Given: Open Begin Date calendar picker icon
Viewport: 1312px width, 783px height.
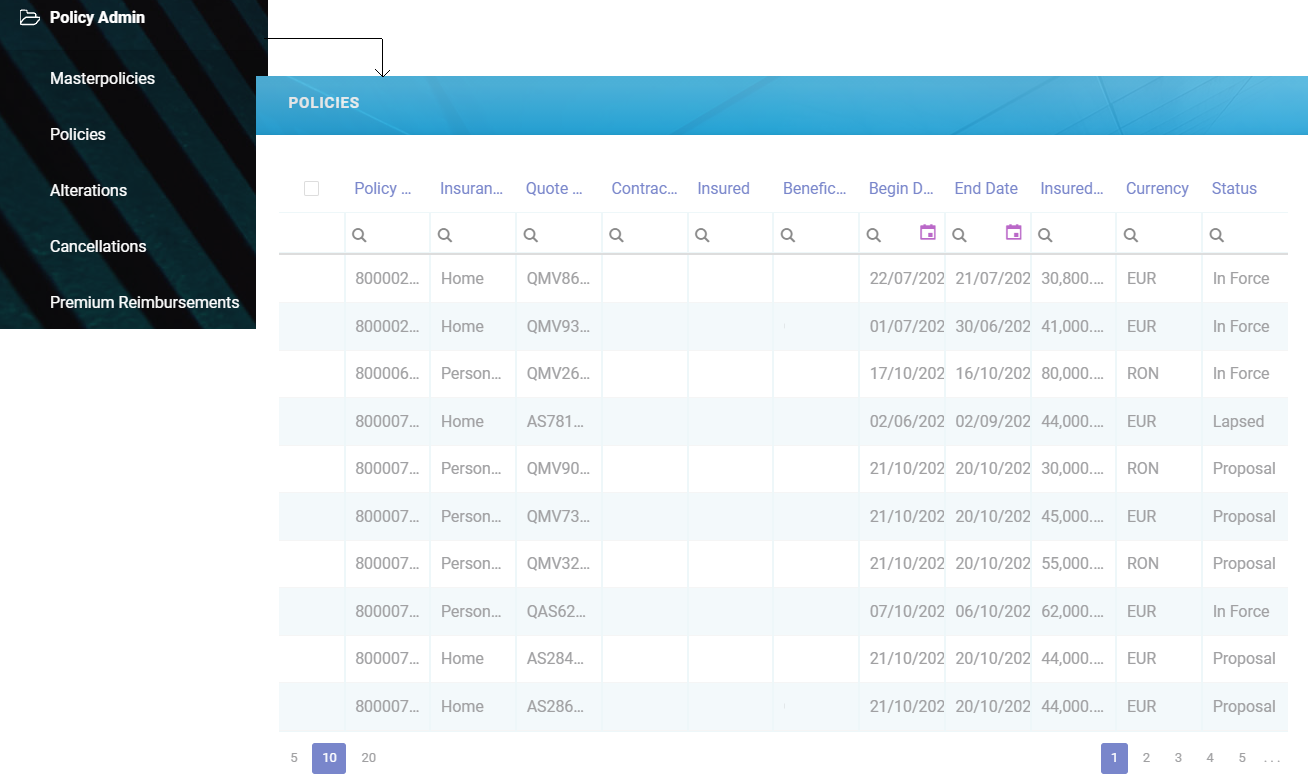Looking at the screenshot, I should pos(927,233).
